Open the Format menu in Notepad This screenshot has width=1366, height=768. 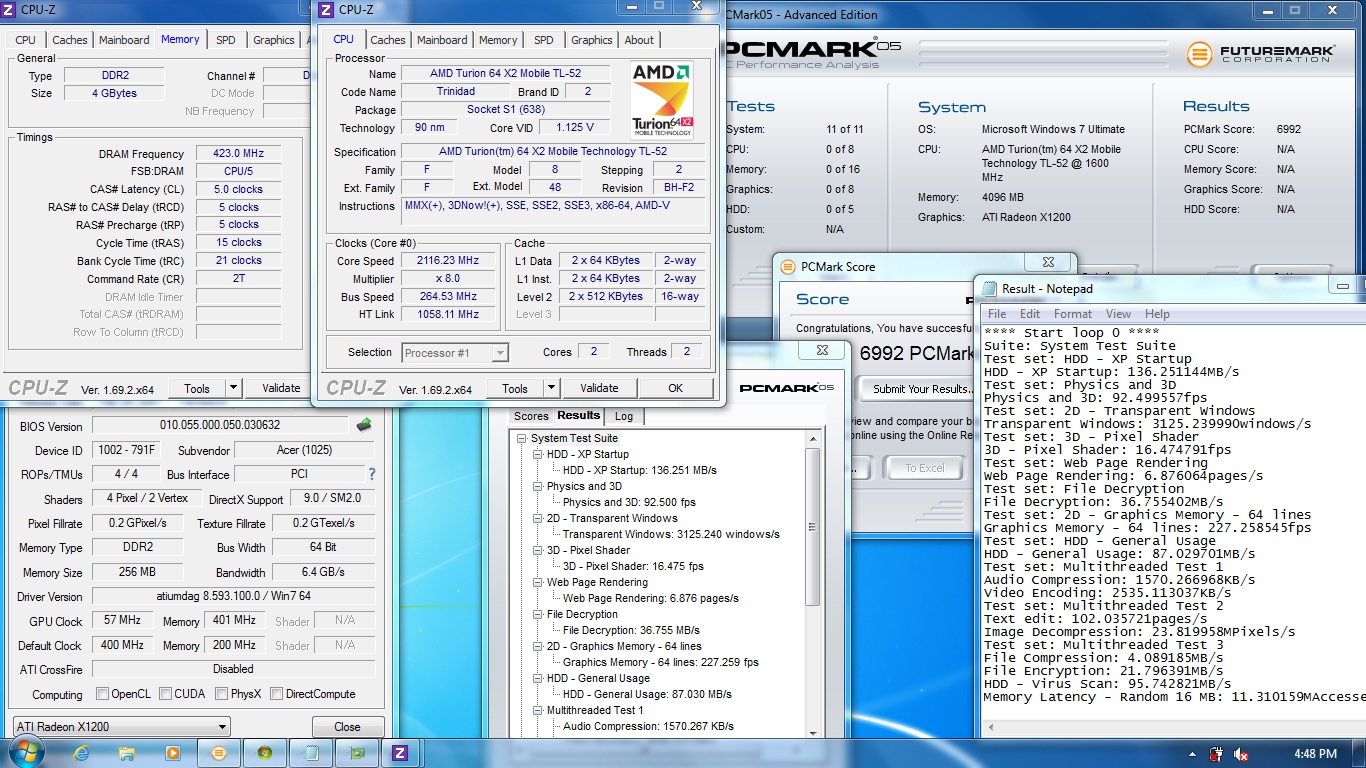click(1073, 314)
